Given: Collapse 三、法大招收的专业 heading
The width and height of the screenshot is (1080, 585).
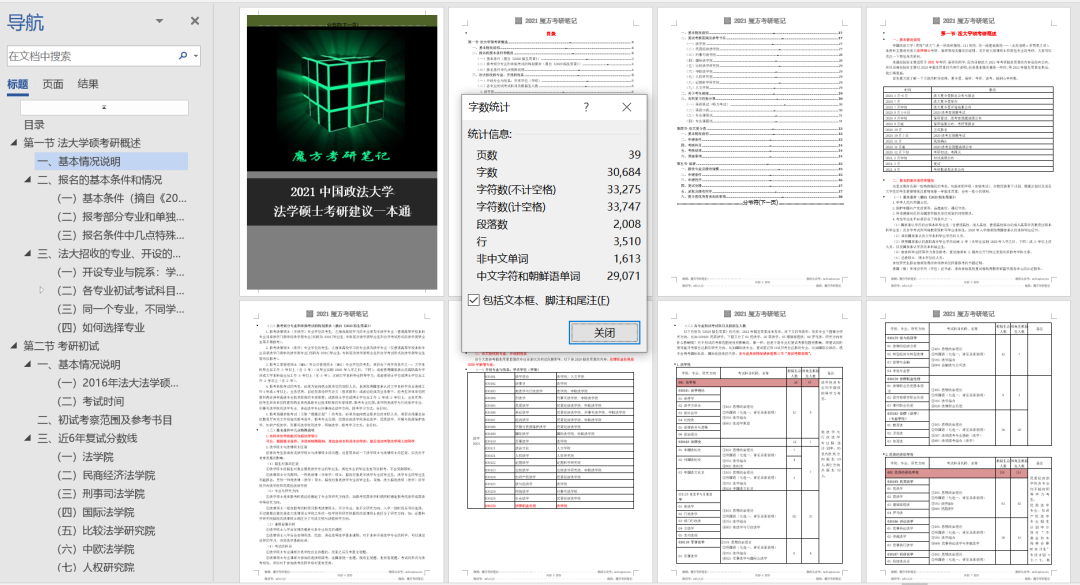Looking at the screenshot, I should pos(28,254).
